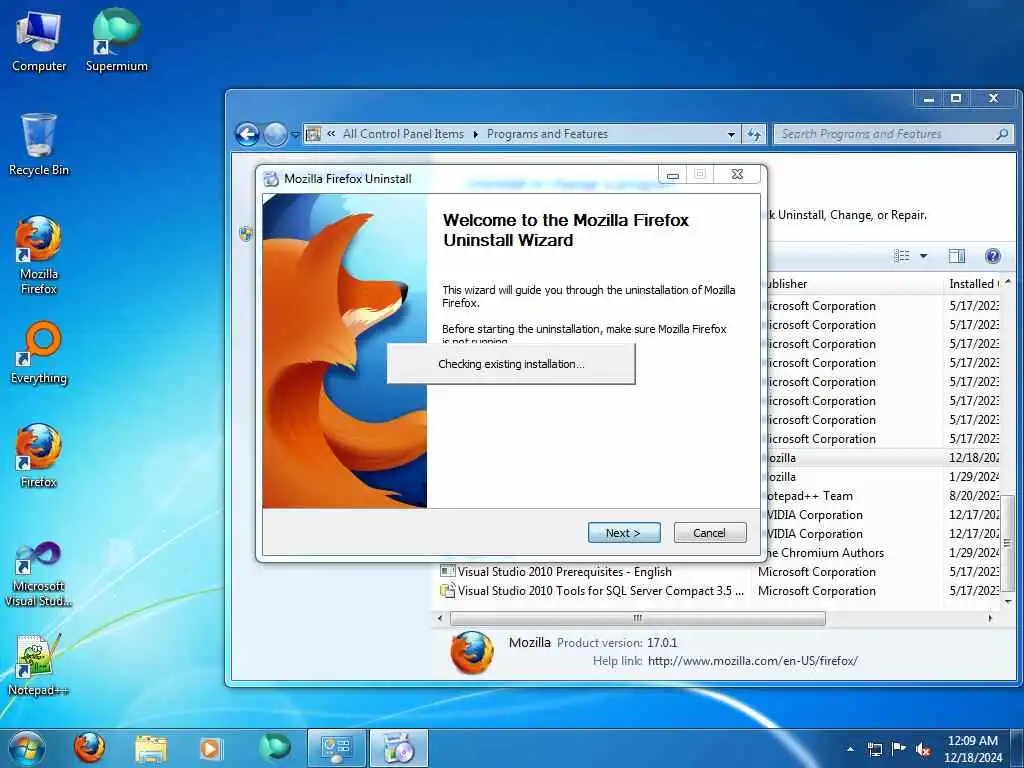Open Windows Media Player from the taskbar
Image resolution: width=1024 pixels, height=768 pixels.
coord(211,748)
